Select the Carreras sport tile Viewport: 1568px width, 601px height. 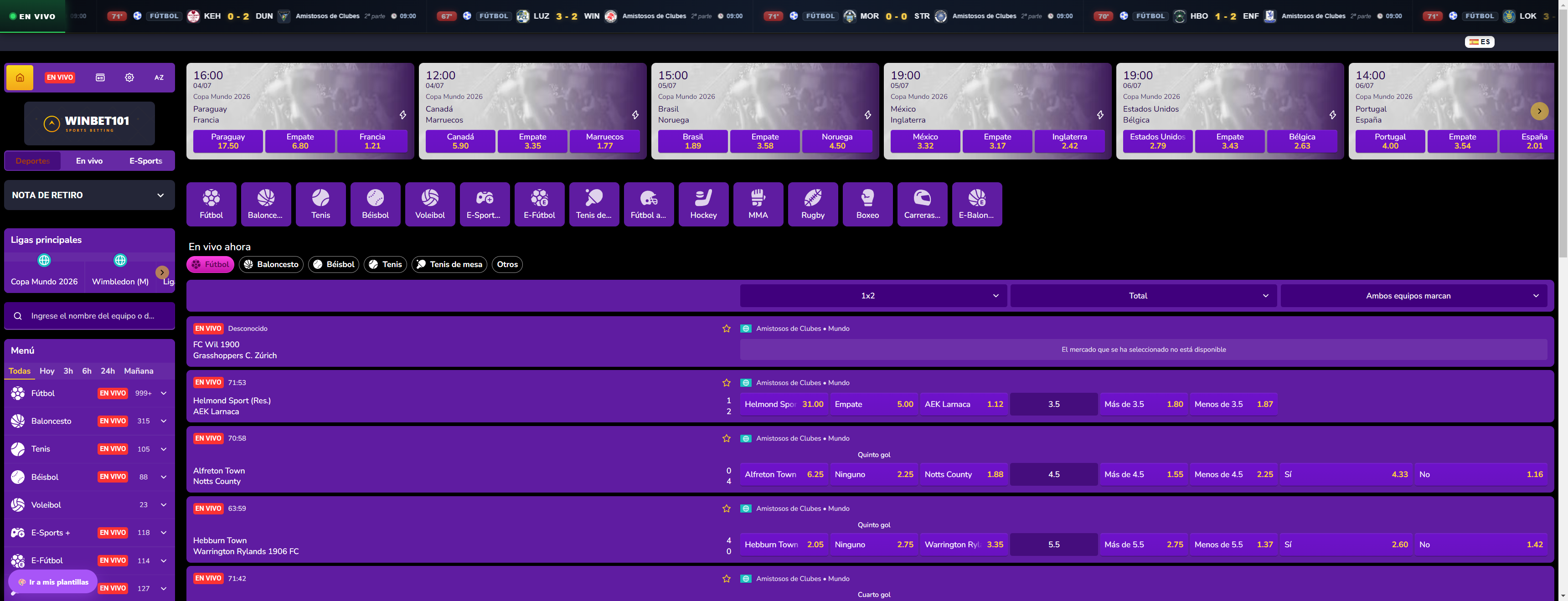tap(922, 205)
